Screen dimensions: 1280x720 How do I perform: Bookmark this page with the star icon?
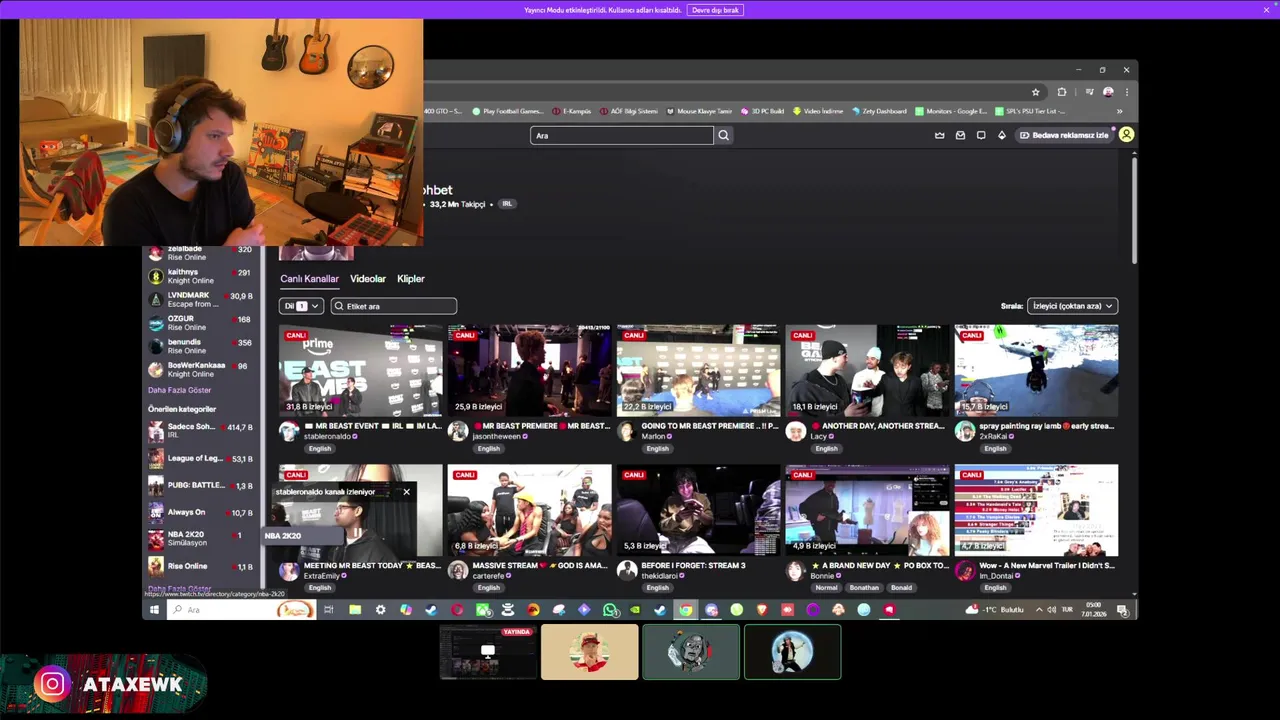[x=1035, y=92]
